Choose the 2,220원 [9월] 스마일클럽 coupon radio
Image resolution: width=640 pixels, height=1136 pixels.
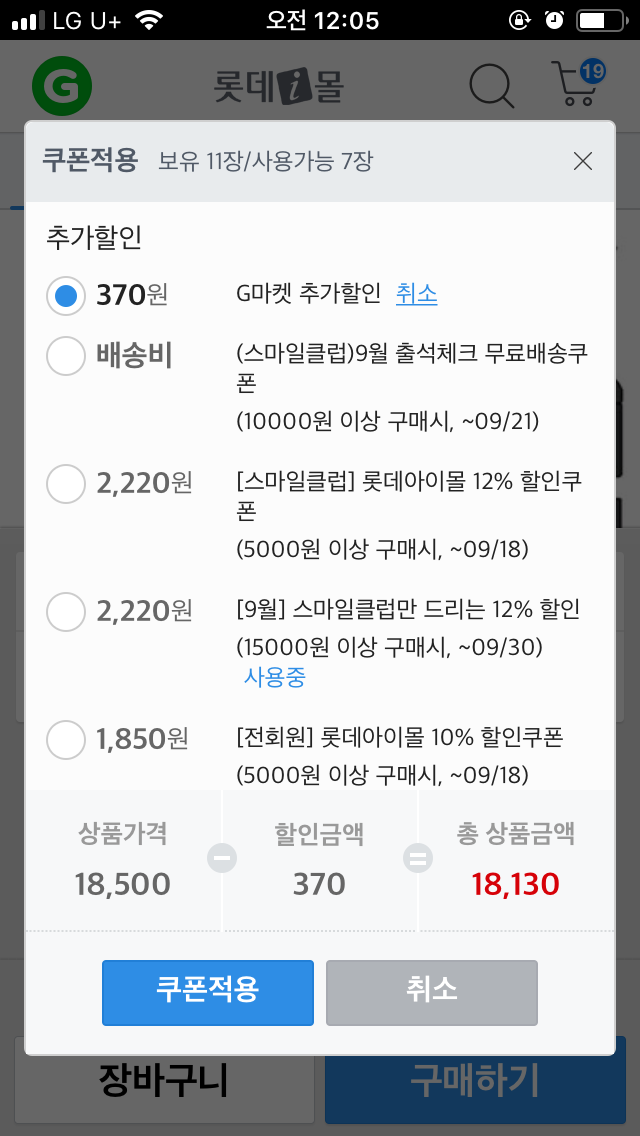66,611
